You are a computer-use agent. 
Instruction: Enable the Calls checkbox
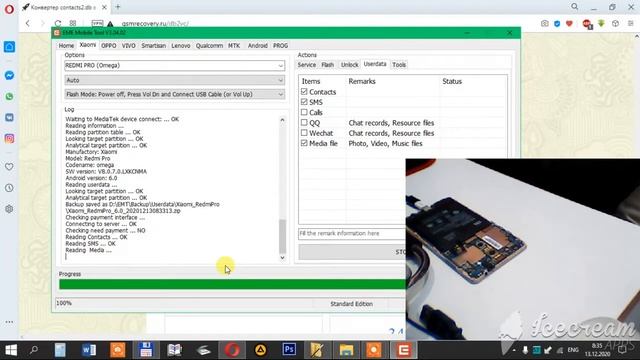[304, 112]
